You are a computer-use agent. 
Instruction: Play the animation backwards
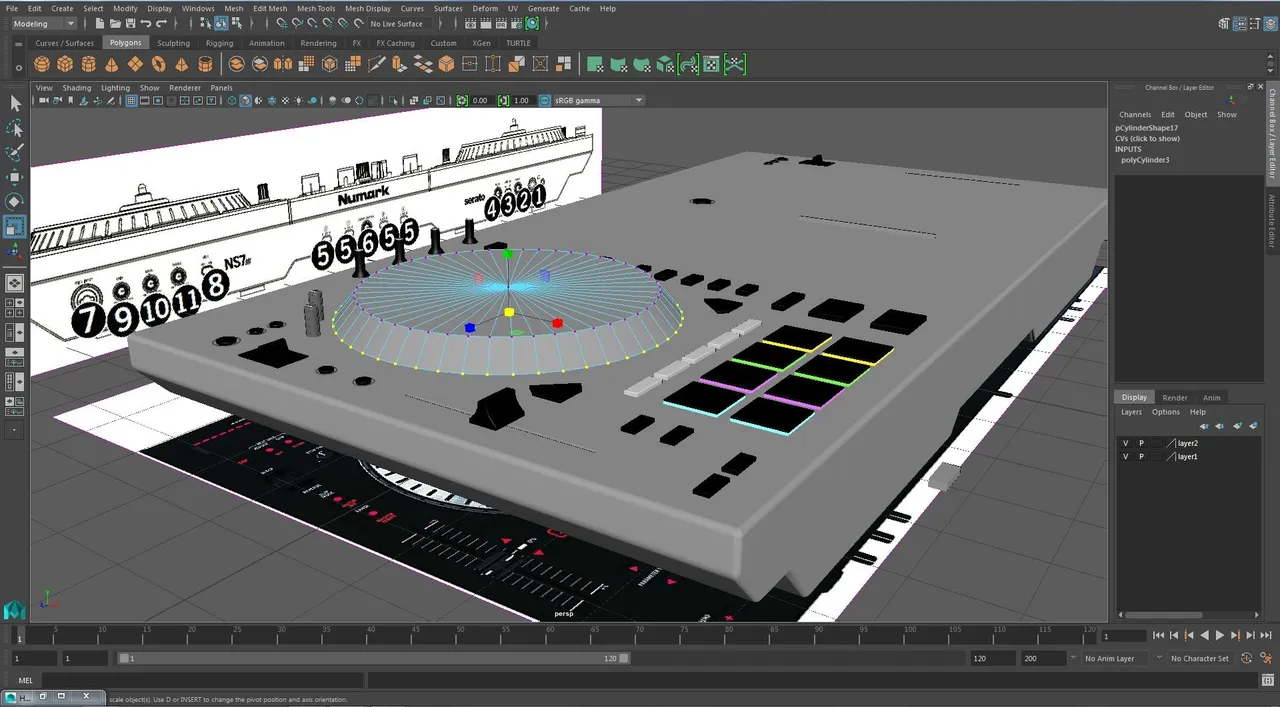[1205, 635]
